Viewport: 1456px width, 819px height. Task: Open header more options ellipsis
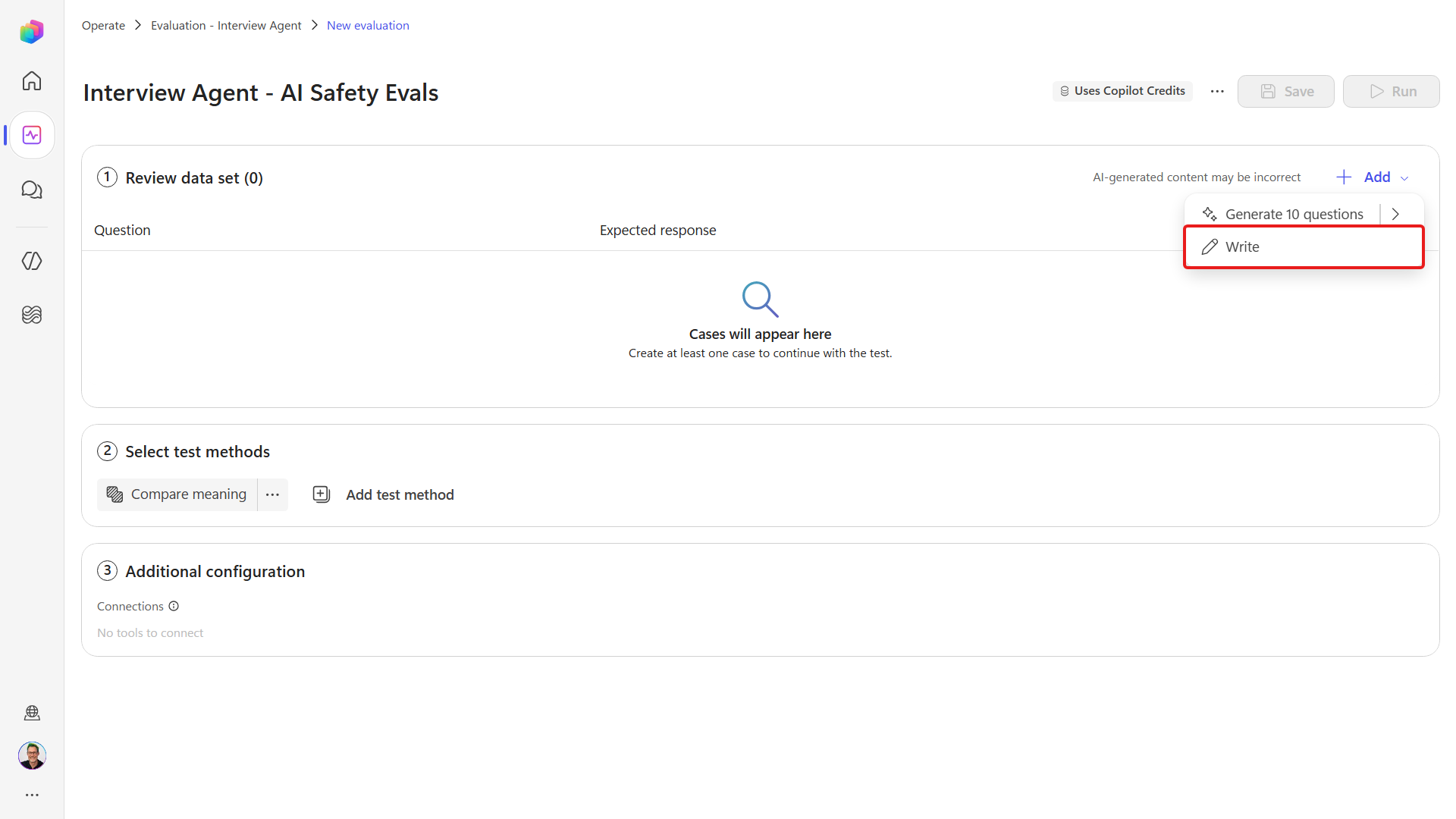coord(1217,91)
